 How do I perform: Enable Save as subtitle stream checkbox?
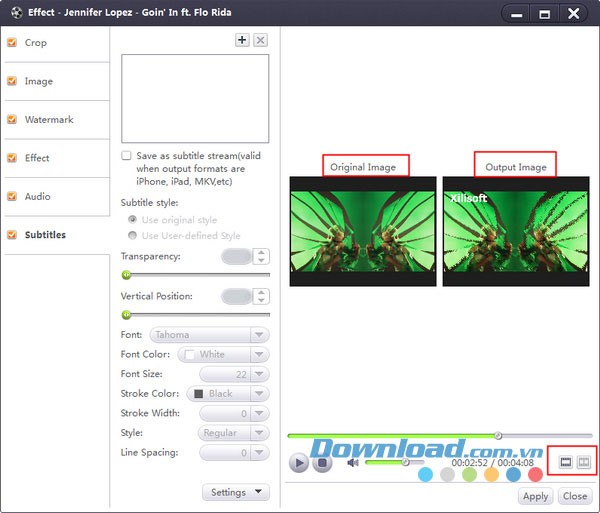pos(126,156)
